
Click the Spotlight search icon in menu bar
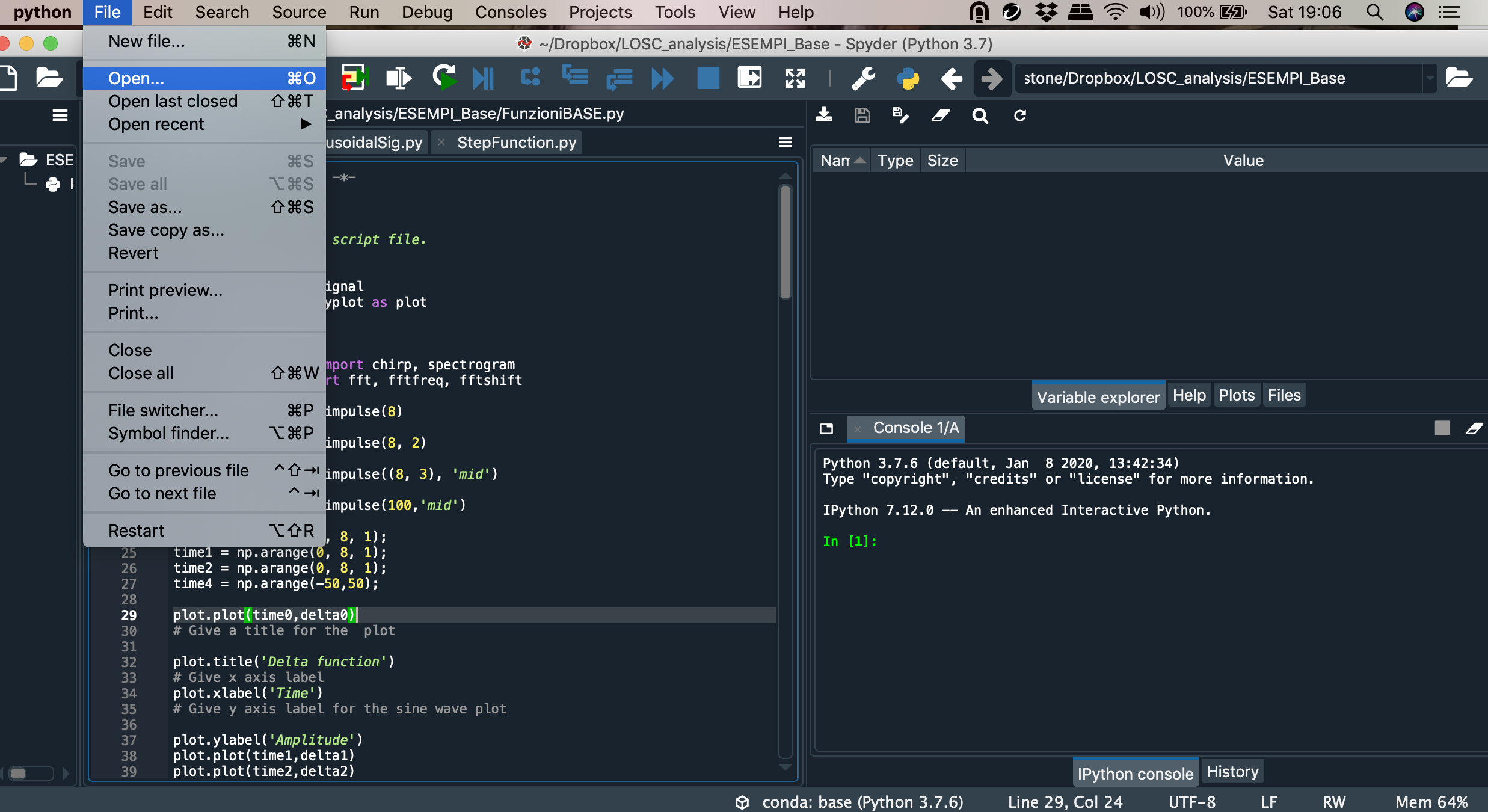tap(1374, 12)
